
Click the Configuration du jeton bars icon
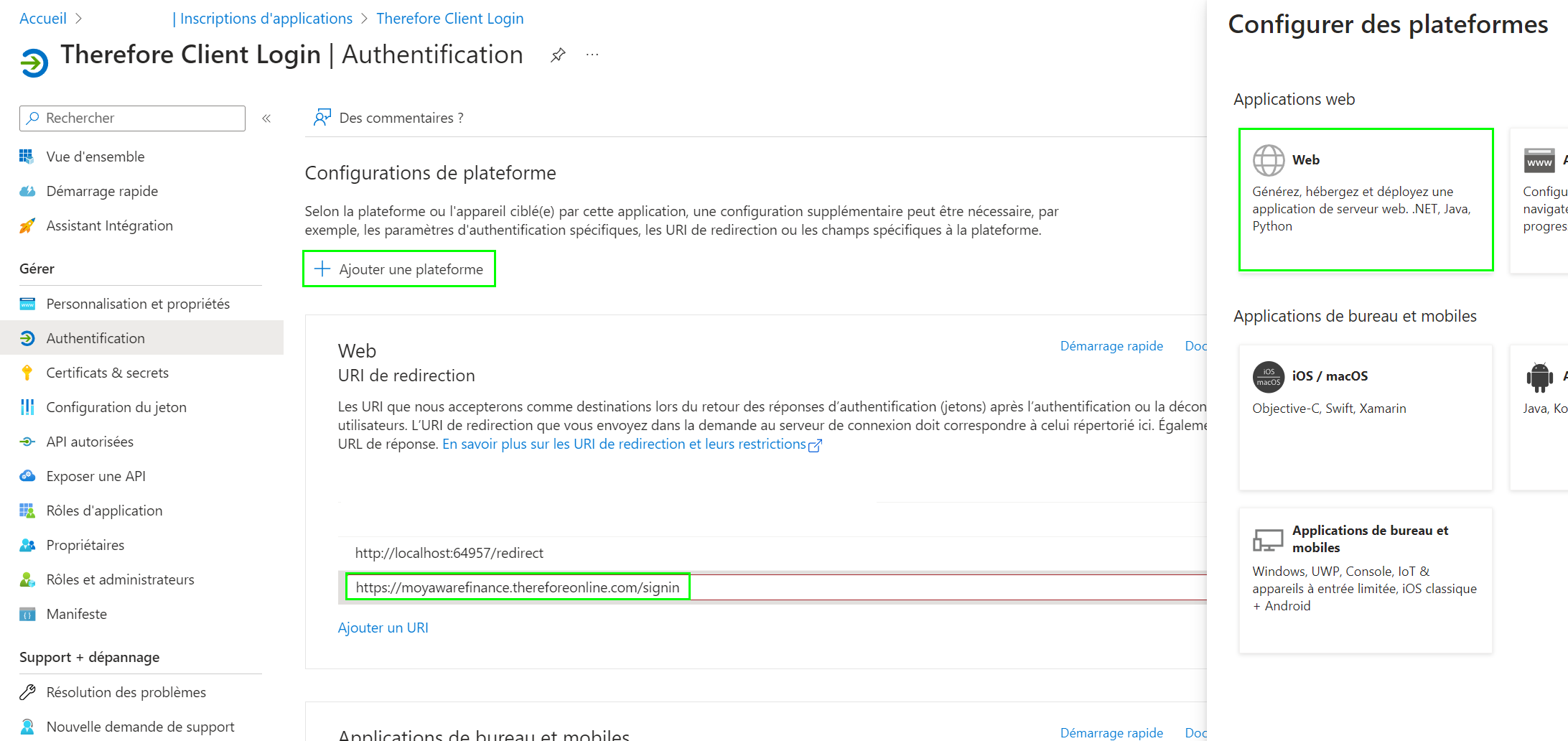[27, 407]
